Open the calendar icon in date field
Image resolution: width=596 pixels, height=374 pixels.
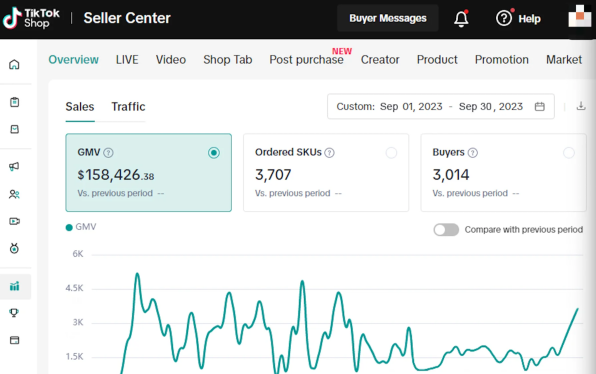[539, 106]
